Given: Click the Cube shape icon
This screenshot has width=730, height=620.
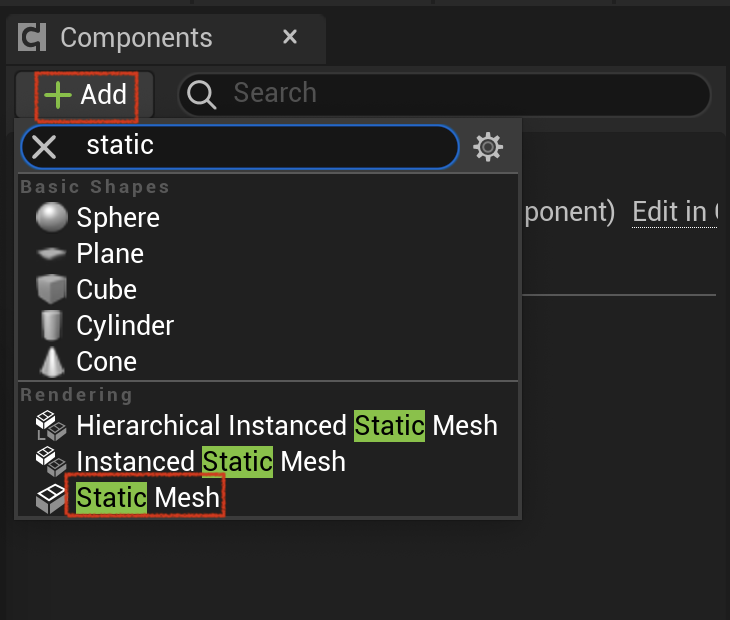Looking at the screenshot, I should point(52,289).
